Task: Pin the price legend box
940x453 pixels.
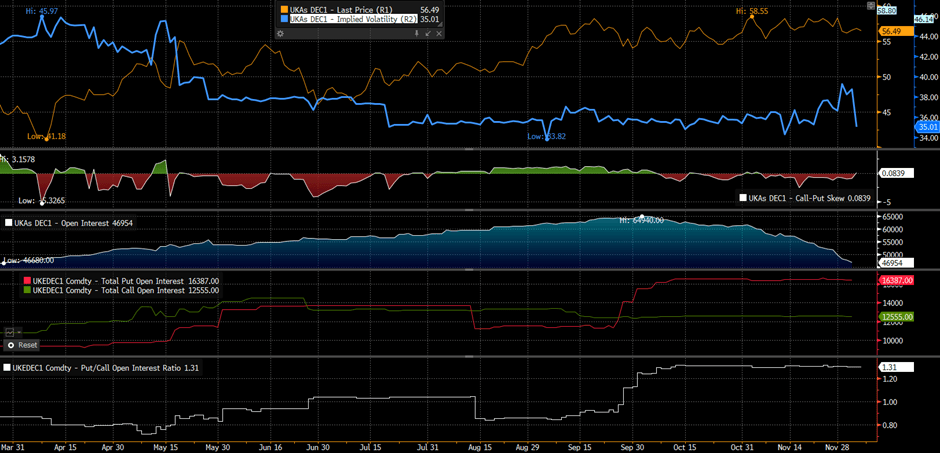Action: click(416, 33)
